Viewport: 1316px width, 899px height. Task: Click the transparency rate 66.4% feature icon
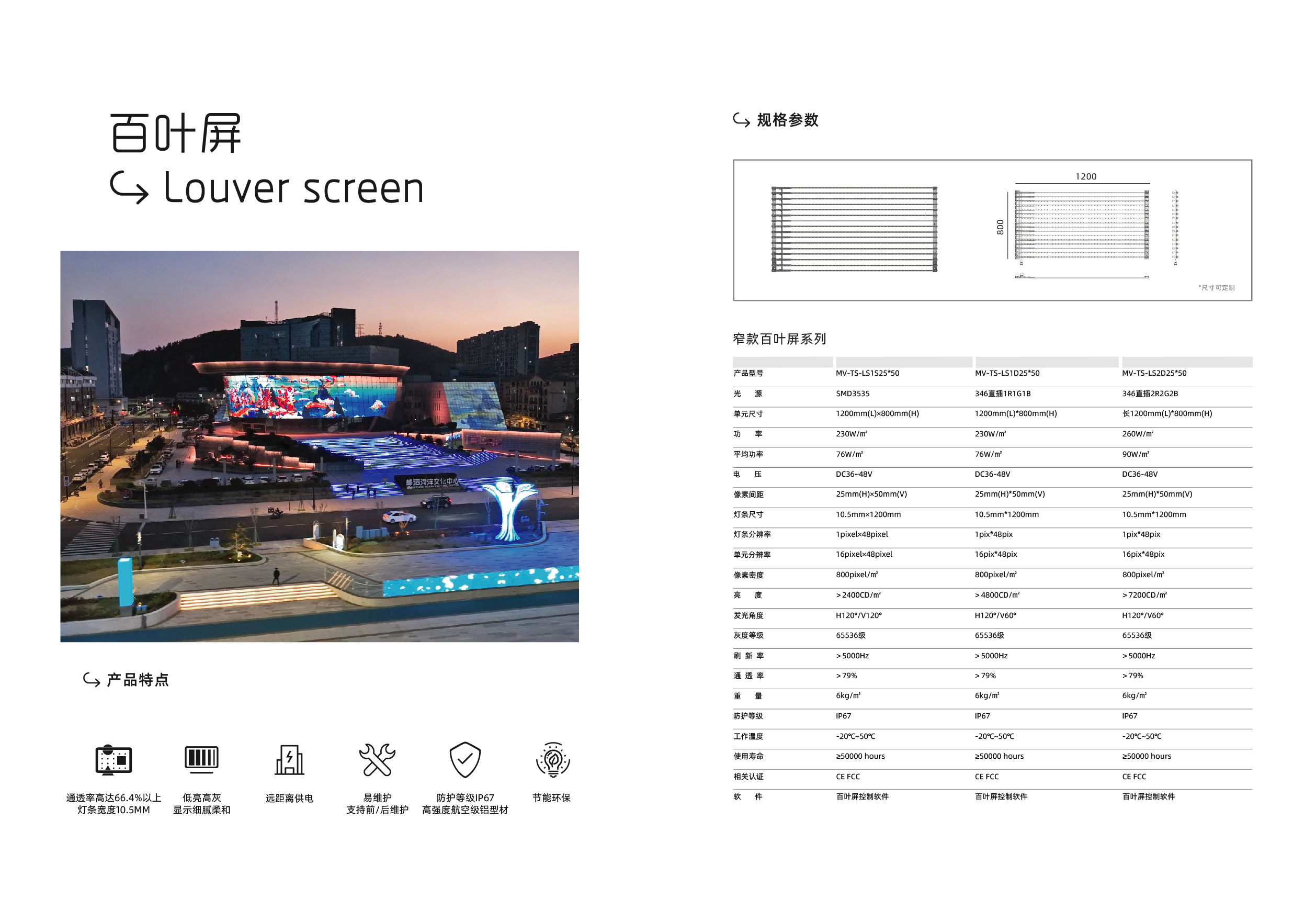pos(114,759)
